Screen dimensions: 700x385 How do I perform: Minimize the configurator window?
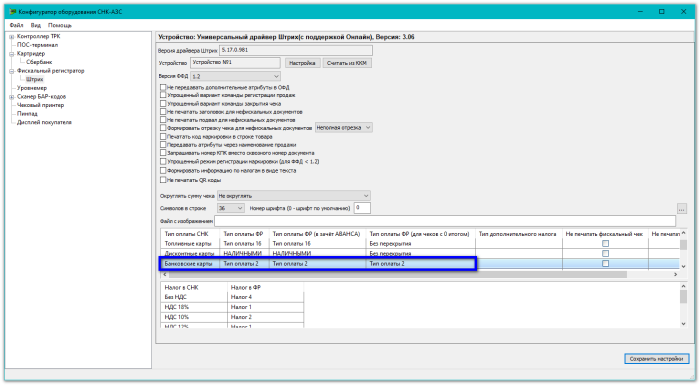point(640,12)
